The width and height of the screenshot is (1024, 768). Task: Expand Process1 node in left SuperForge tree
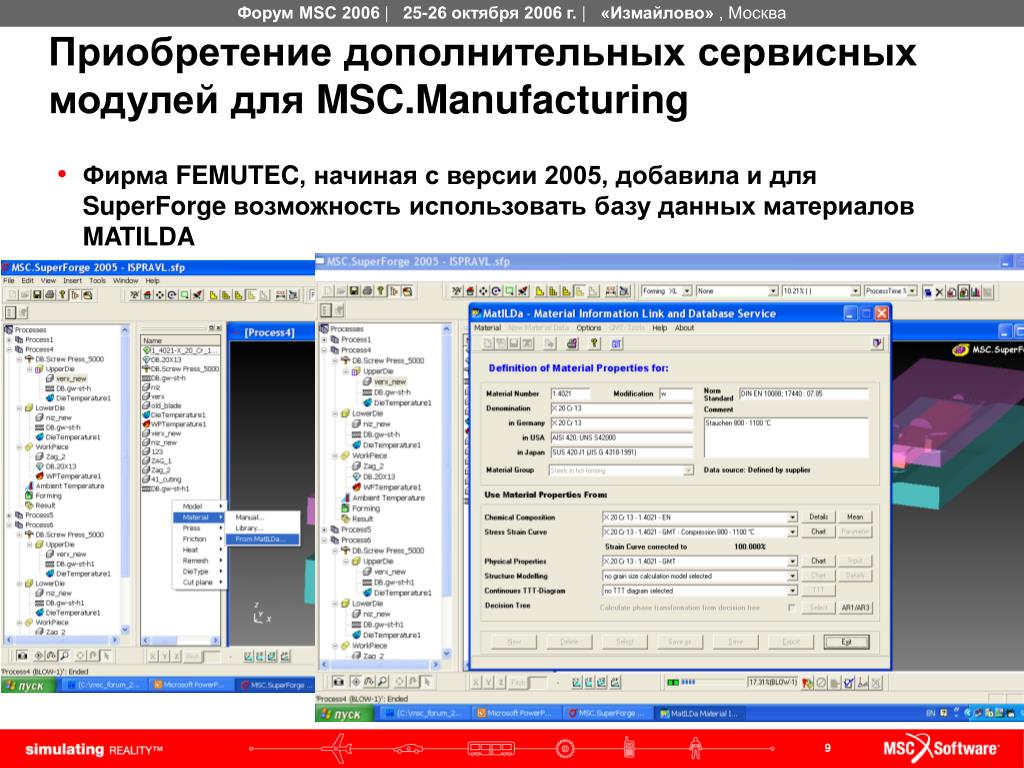[x=10, y=340]
